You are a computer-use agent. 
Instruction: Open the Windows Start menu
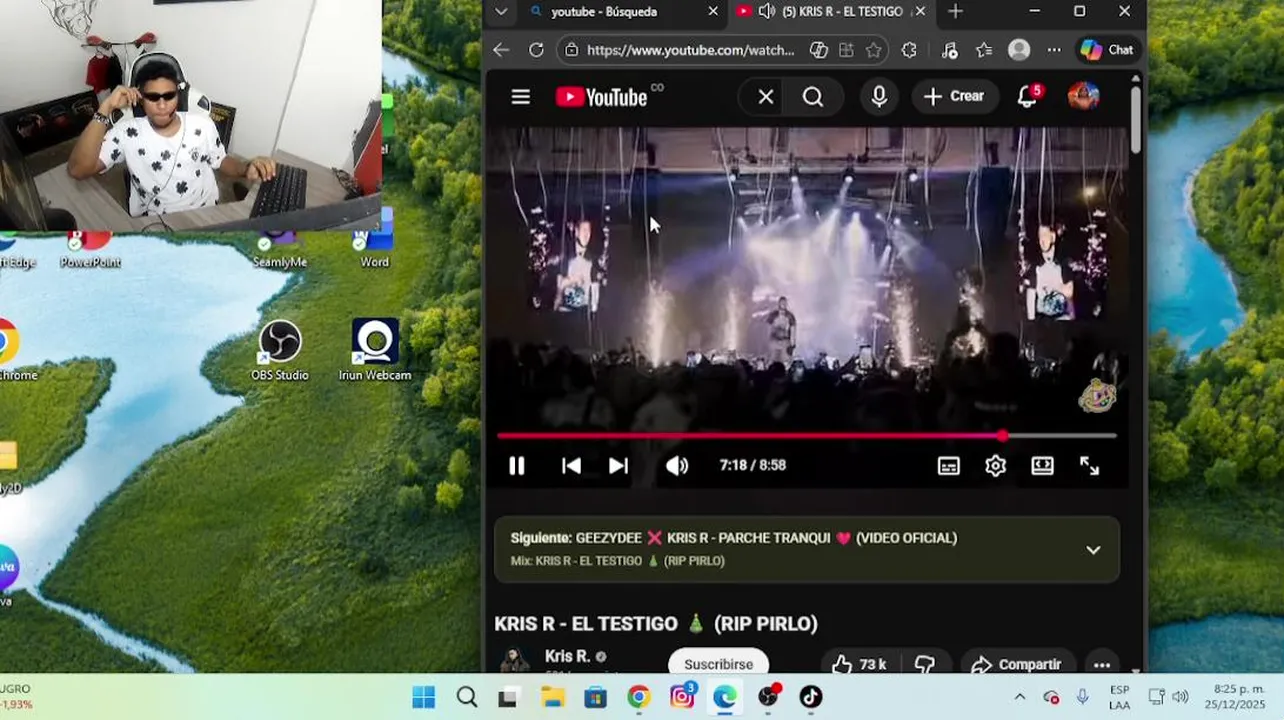[423, 697]
